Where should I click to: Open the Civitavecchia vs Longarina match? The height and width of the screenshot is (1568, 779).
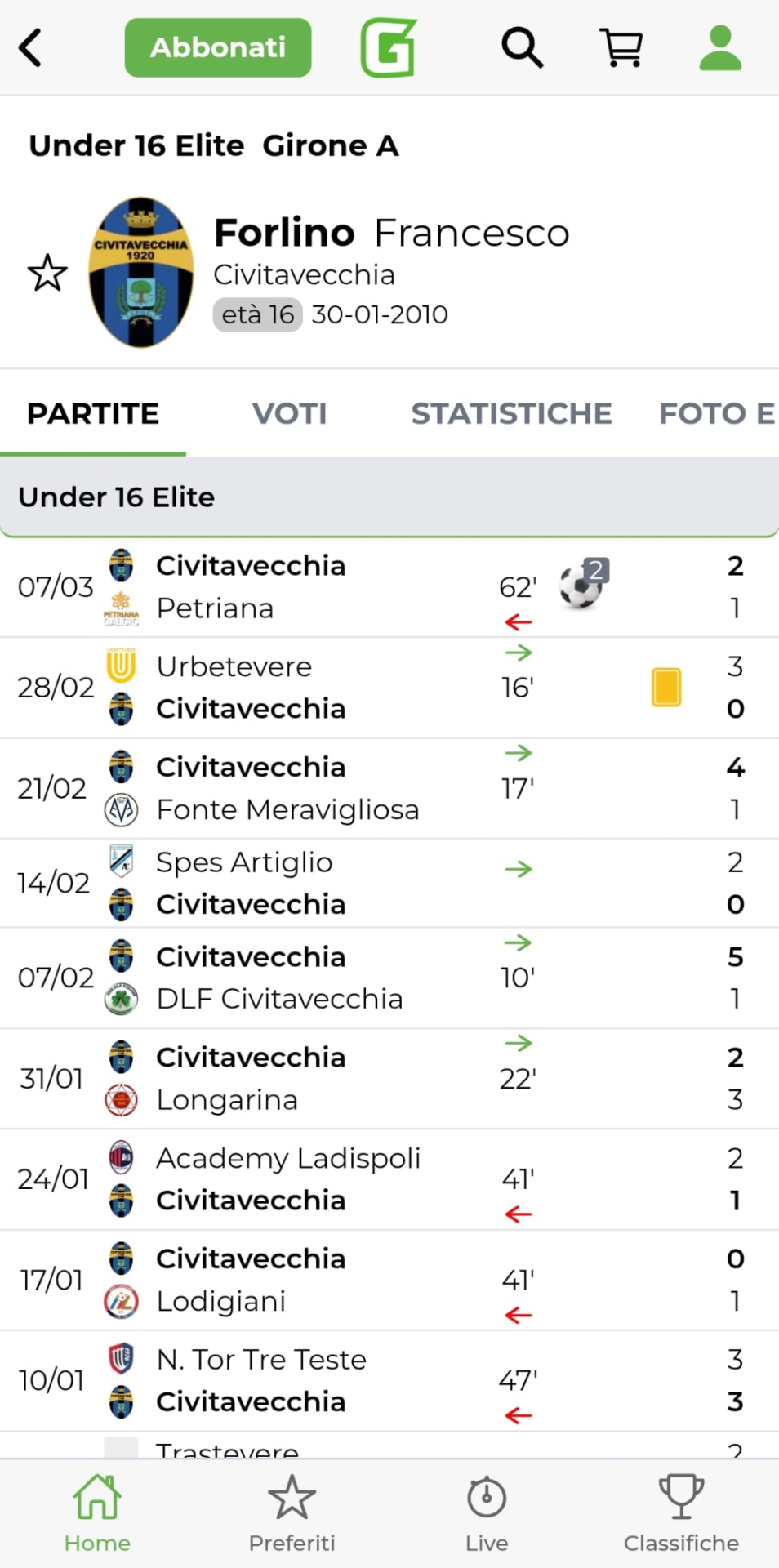[x=327, y=1079]
